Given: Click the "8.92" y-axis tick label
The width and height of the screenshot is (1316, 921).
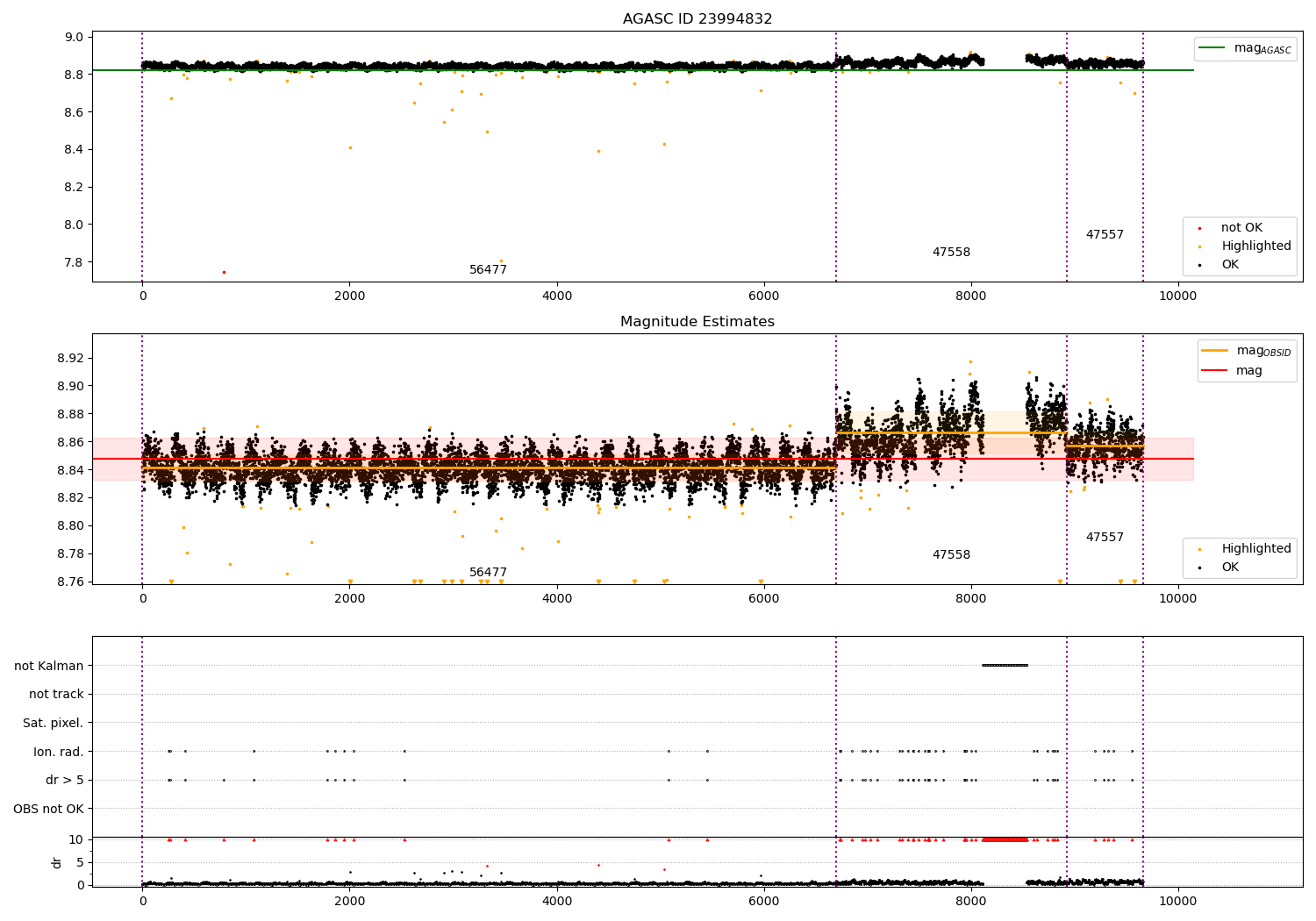Looking at the screenshot, I should (70, 359).
